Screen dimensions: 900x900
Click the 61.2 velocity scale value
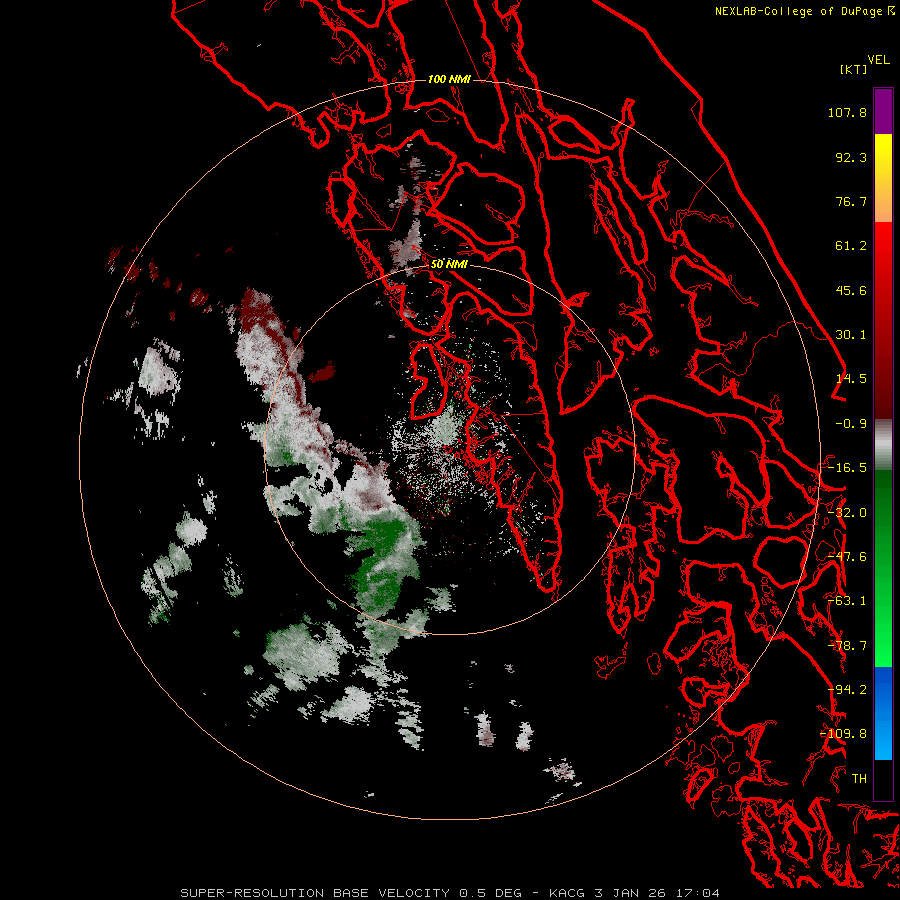click(851, 246)
